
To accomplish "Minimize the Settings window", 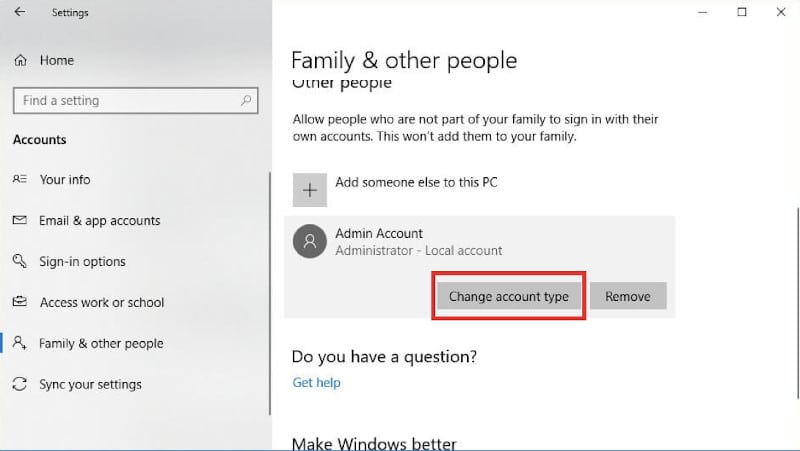I will pyautogui.click(x=703, y=12).
